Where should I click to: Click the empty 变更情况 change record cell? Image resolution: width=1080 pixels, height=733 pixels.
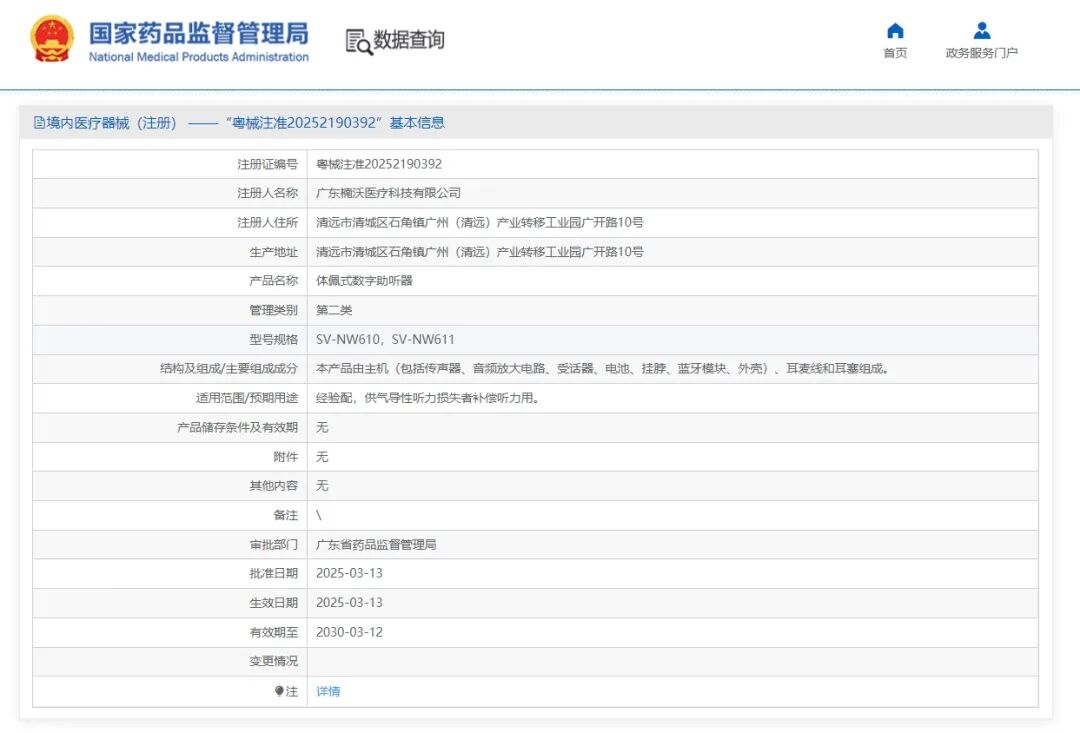coord(600,661)
